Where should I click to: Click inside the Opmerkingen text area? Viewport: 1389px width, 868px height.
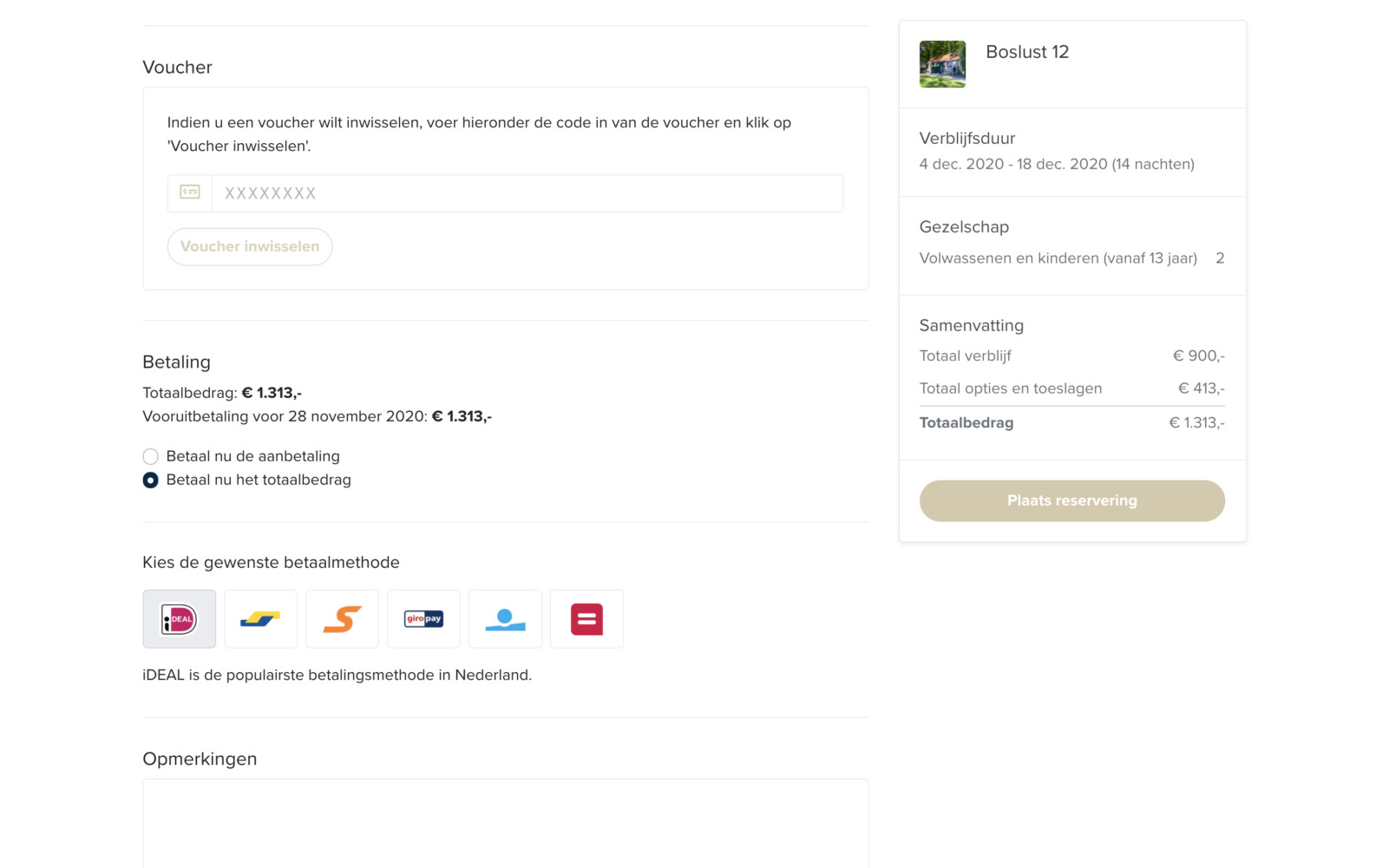(x=505, y=822)
